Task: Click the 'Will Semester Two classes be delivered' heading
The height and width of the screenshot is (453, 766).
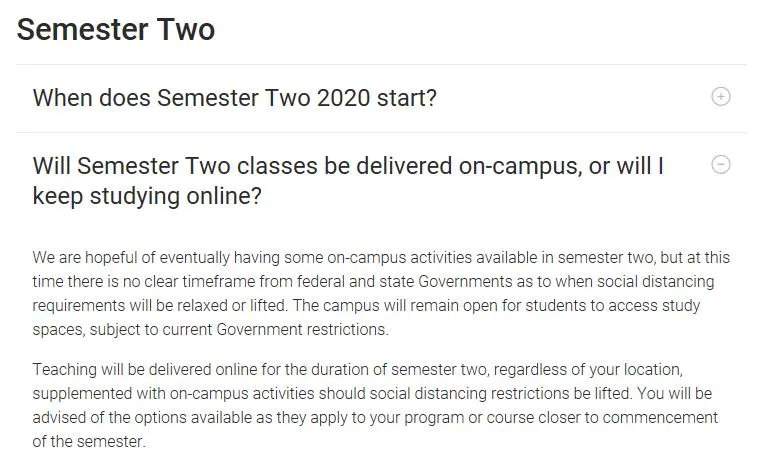Action: pos(348,181)
